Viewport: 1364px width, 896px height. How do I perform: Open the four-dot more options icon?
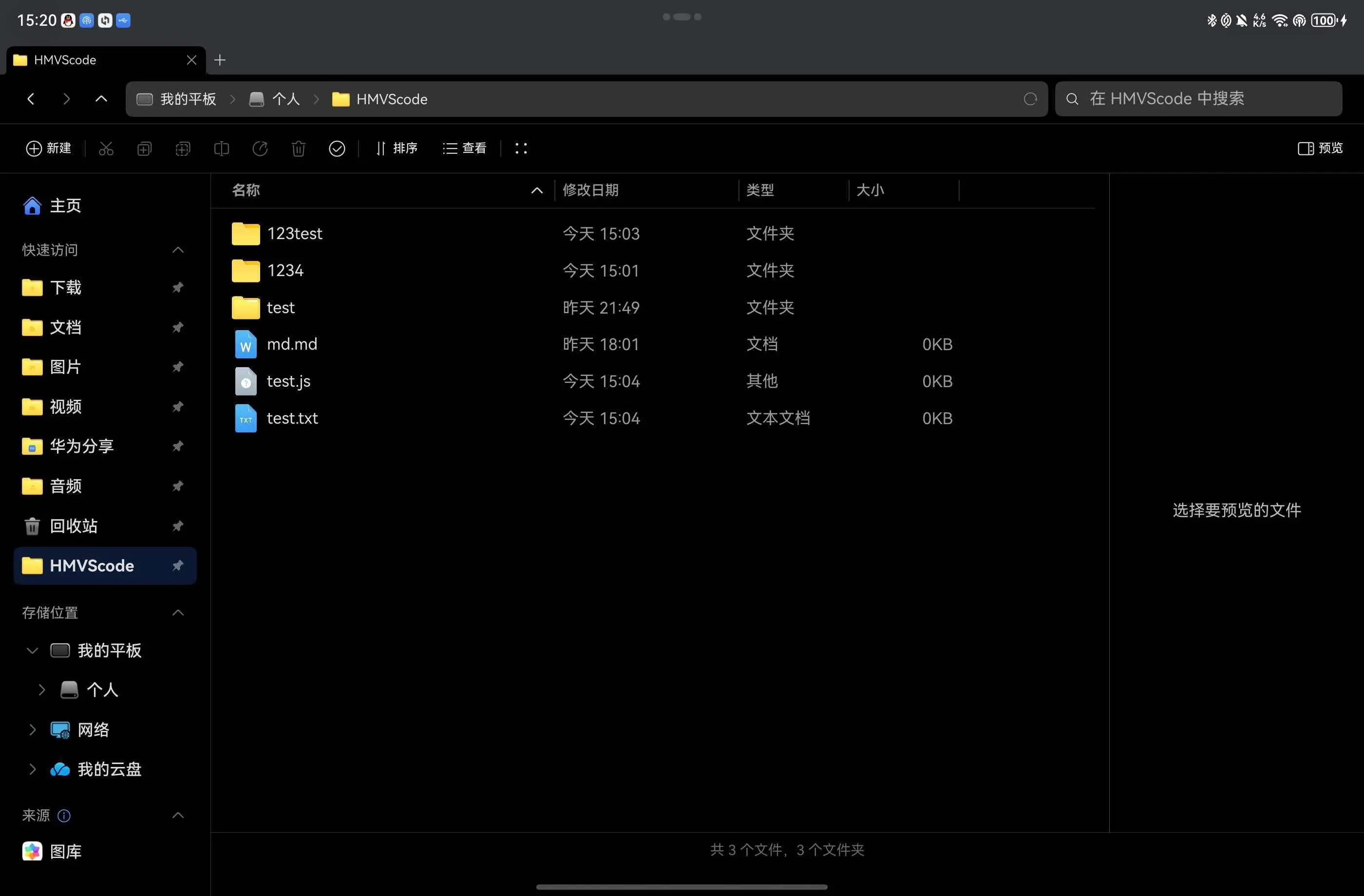coord(520,149)
